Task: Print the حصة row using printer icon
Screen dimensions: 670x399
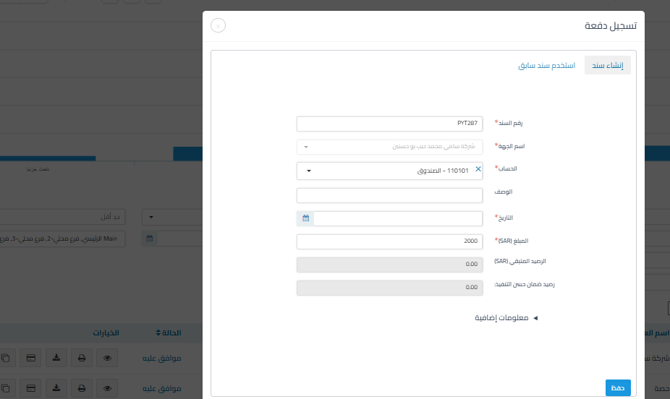Action: 82,388
